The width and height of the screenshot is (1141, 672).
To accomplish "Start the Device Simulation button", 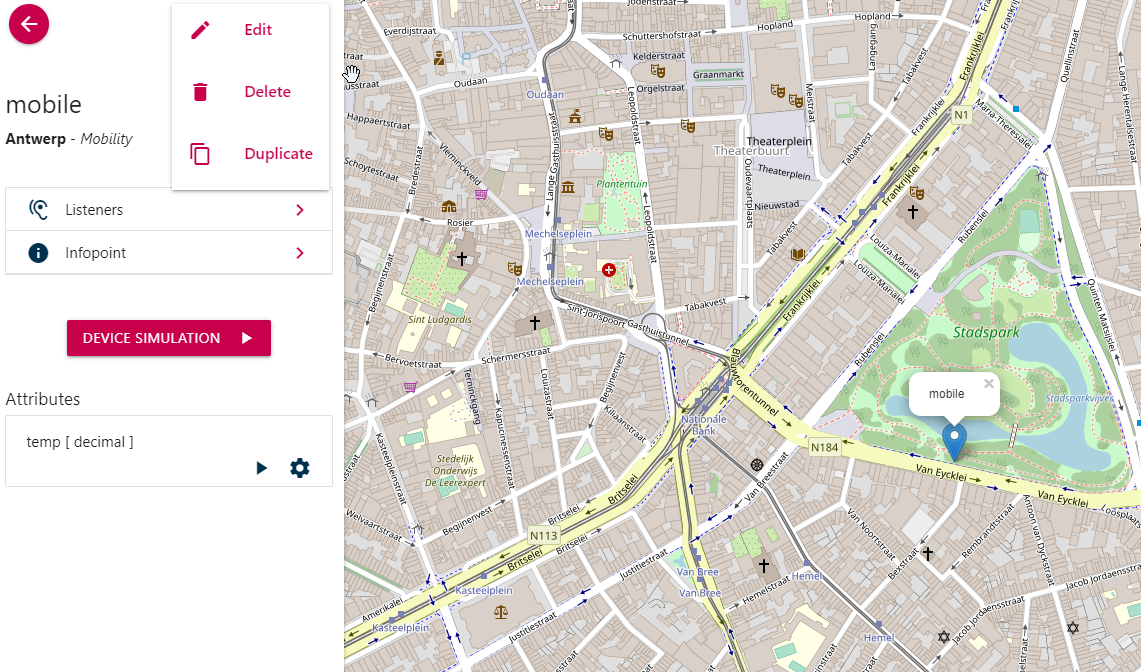I will (168, 338).
